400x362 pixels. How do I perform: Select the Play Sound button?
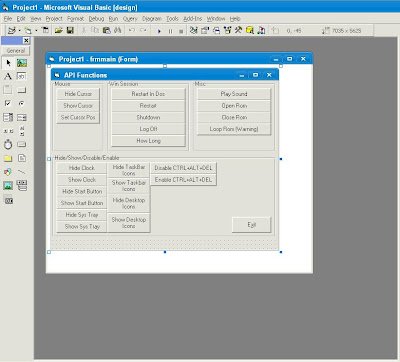point(234,94)
